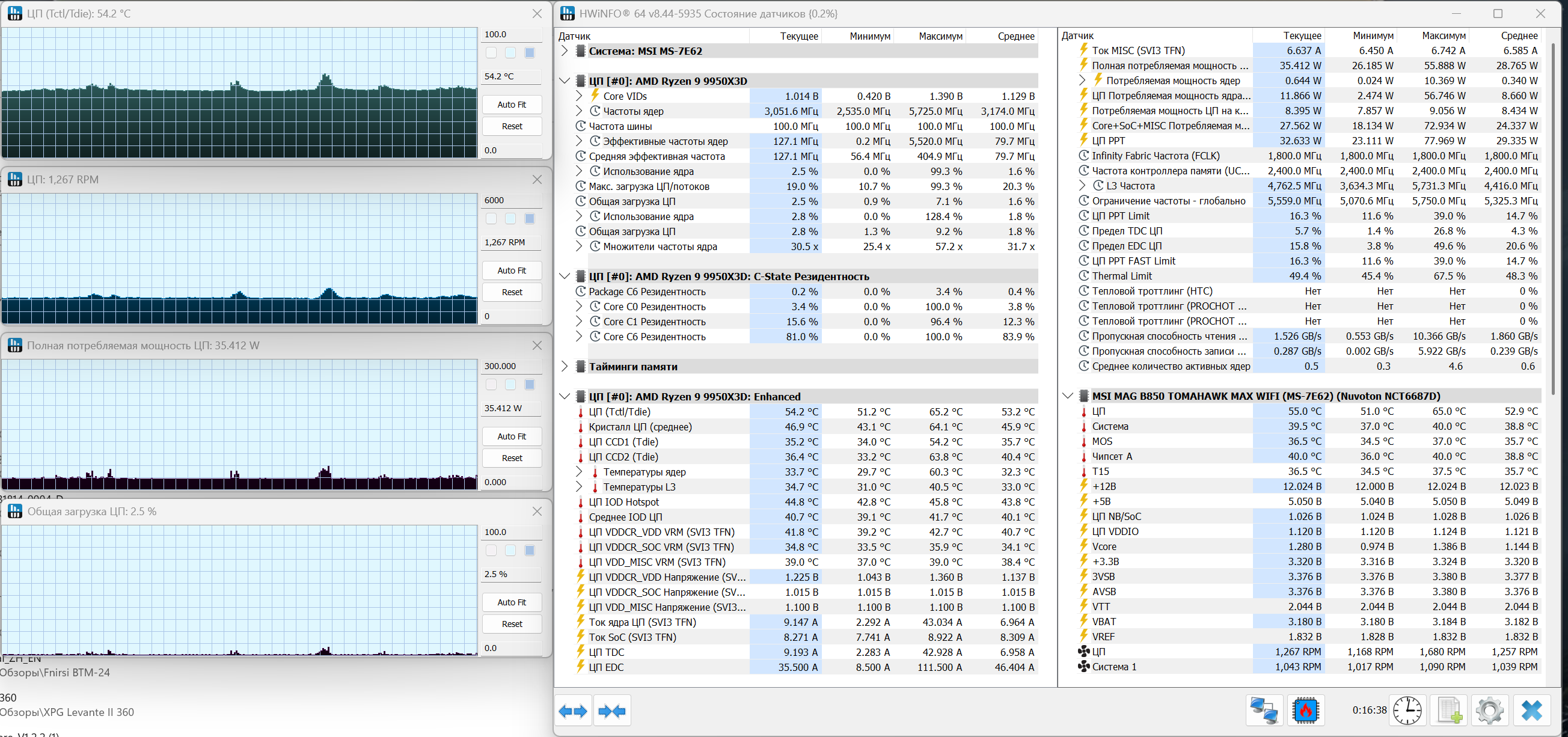Toggle the white square in the CPU load graph
Viewport: 1568px width, 737px height.
(x=491, y=550)
